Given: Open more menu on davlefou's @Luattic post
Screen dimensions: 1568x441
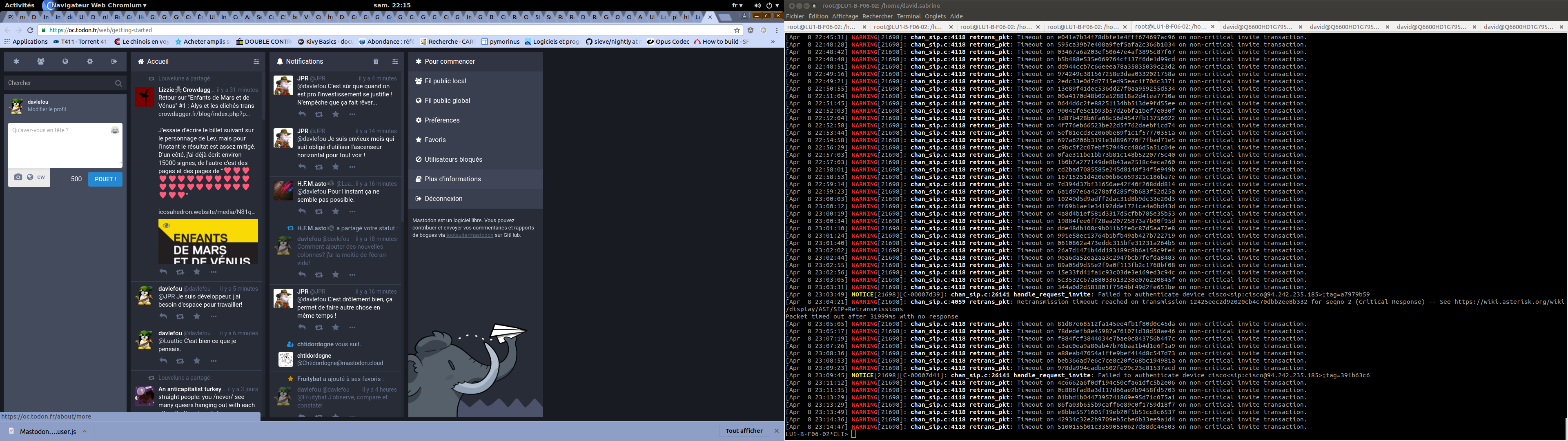Looking at the screenshot, I should tap(213, 361).
